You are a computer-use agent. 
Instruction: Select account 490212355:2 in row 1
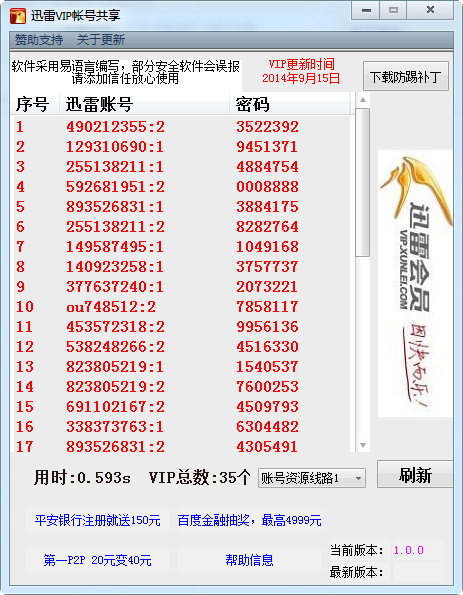(116, 127)
